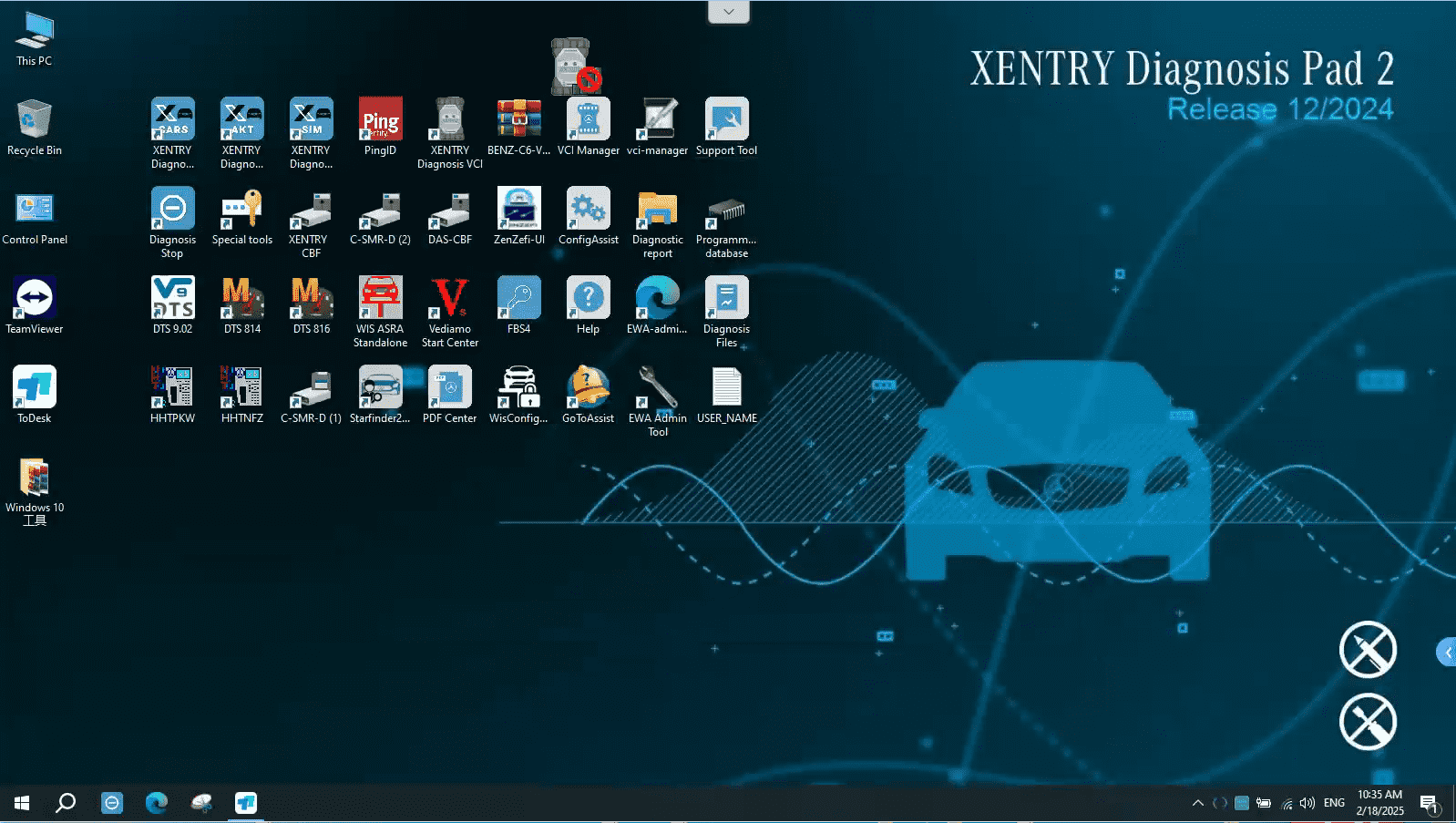Viewport: 1456px width, 823px height.
Task: Select the WIS ASRA Standalone icon
Action: point(380,300)
